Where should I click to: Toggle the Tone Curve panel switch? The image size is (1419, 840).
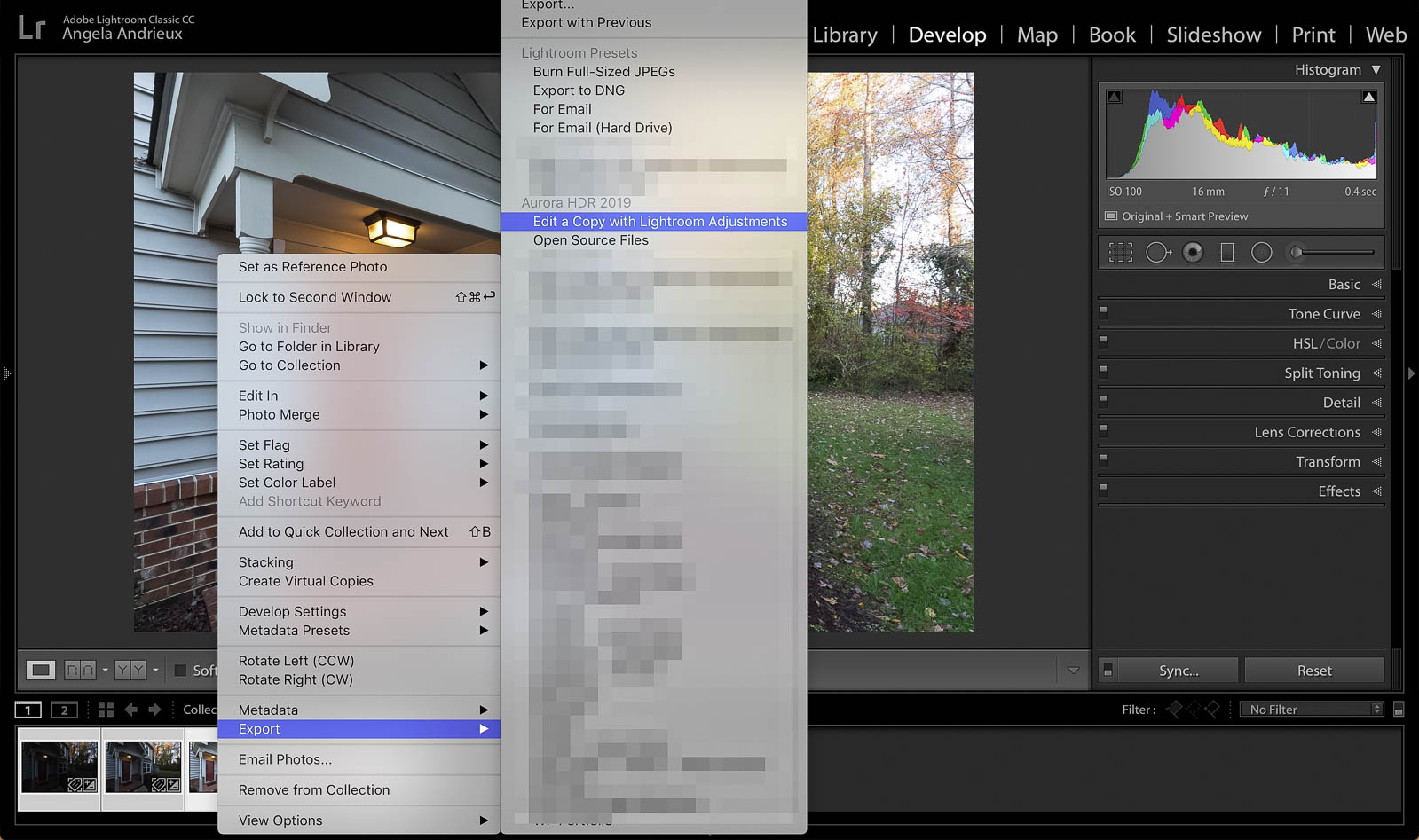[x=1103, y=311]
